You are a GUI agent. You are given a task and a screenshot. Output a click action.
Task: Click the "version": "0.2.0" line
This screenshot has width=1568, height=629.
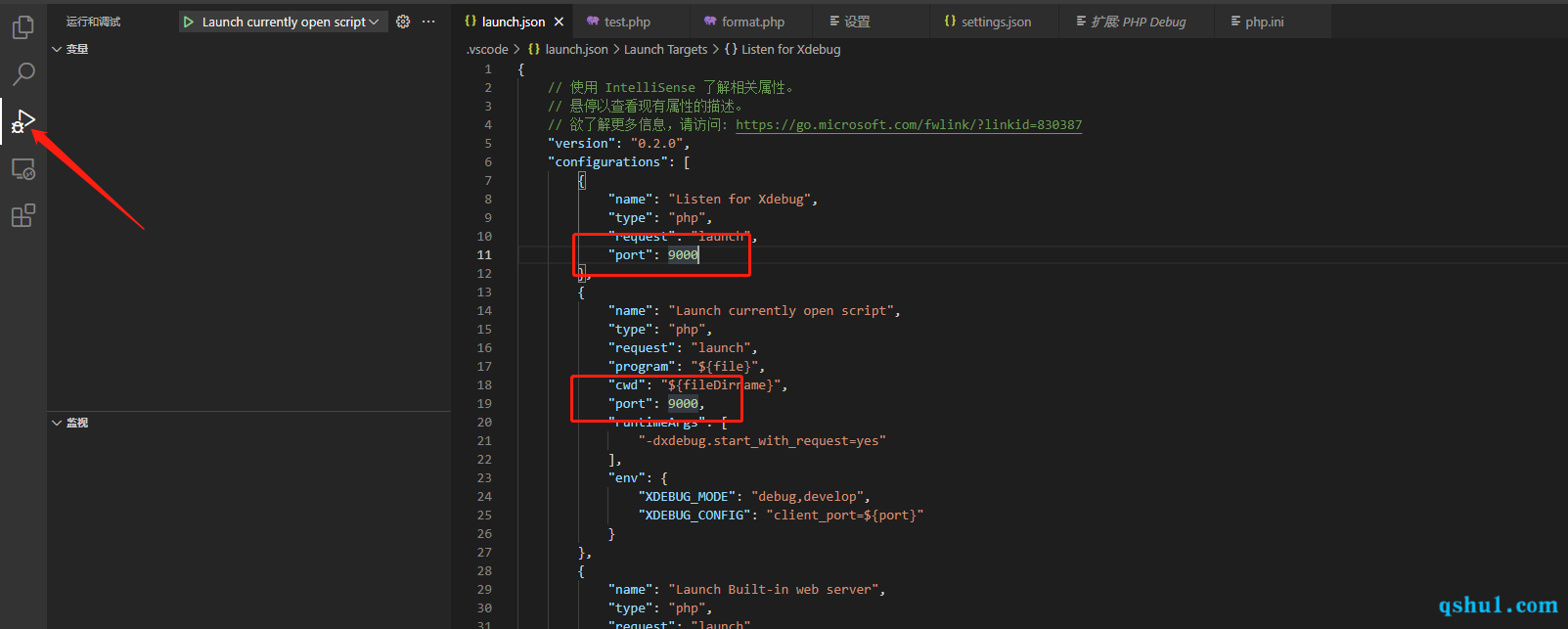click(618, 144)
